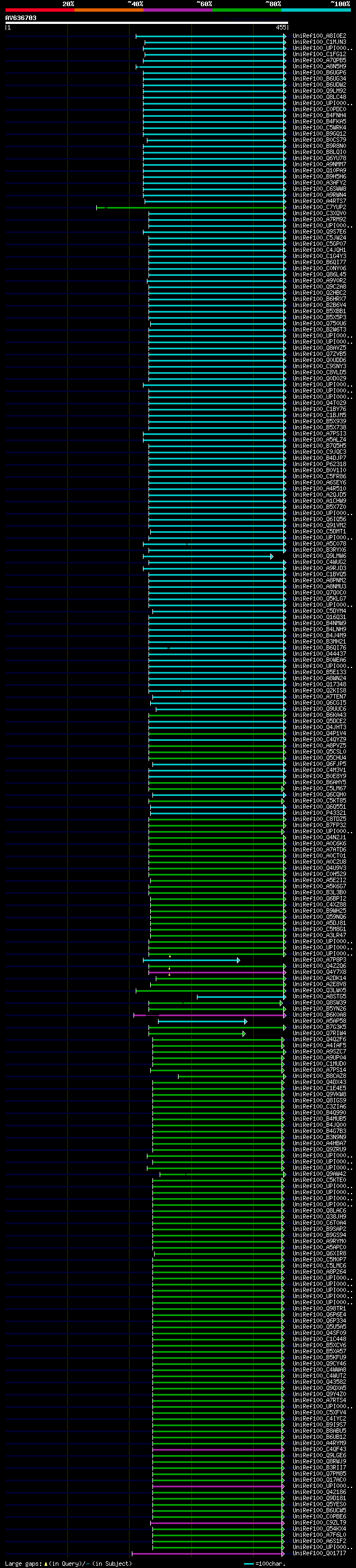
Task: Click the white query sequence ruler bar
Action: [x=147, y=22]
